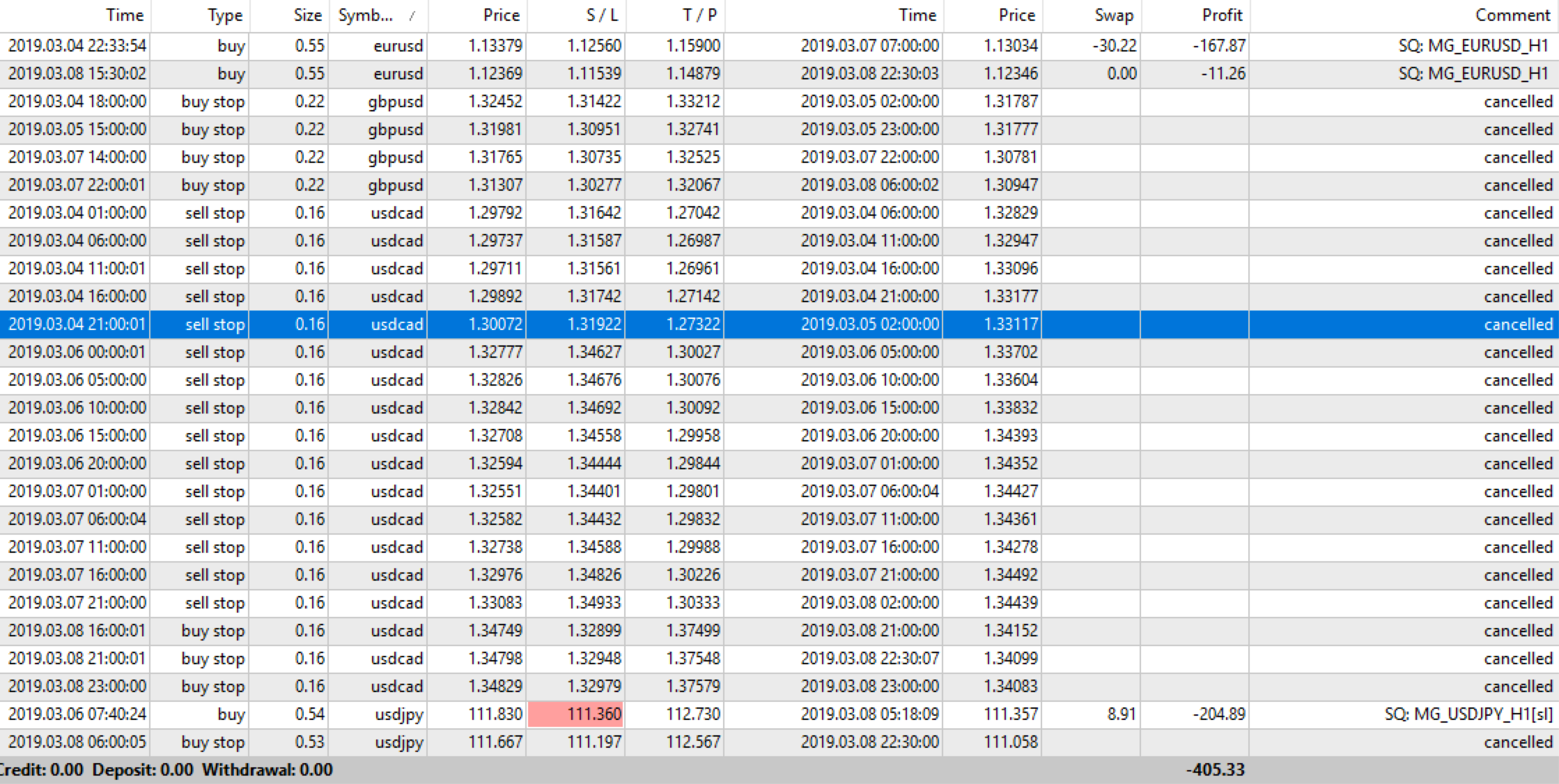This screenshot has height=784, width=1559.
Task: Click the SQ: MG_USDJPY_H1[sl] comment
Action: [1468, 714]
